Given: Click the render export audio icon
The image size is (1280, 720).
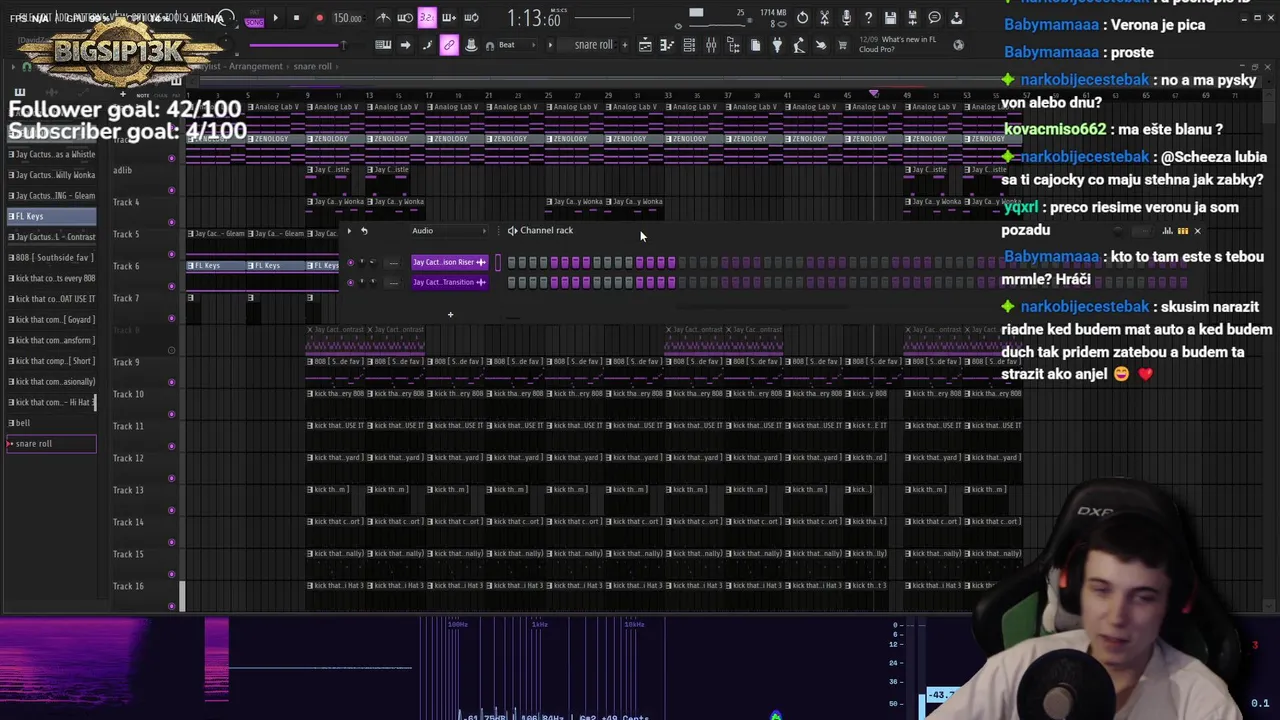Looking at the screenshot, I should coord(912,18).
